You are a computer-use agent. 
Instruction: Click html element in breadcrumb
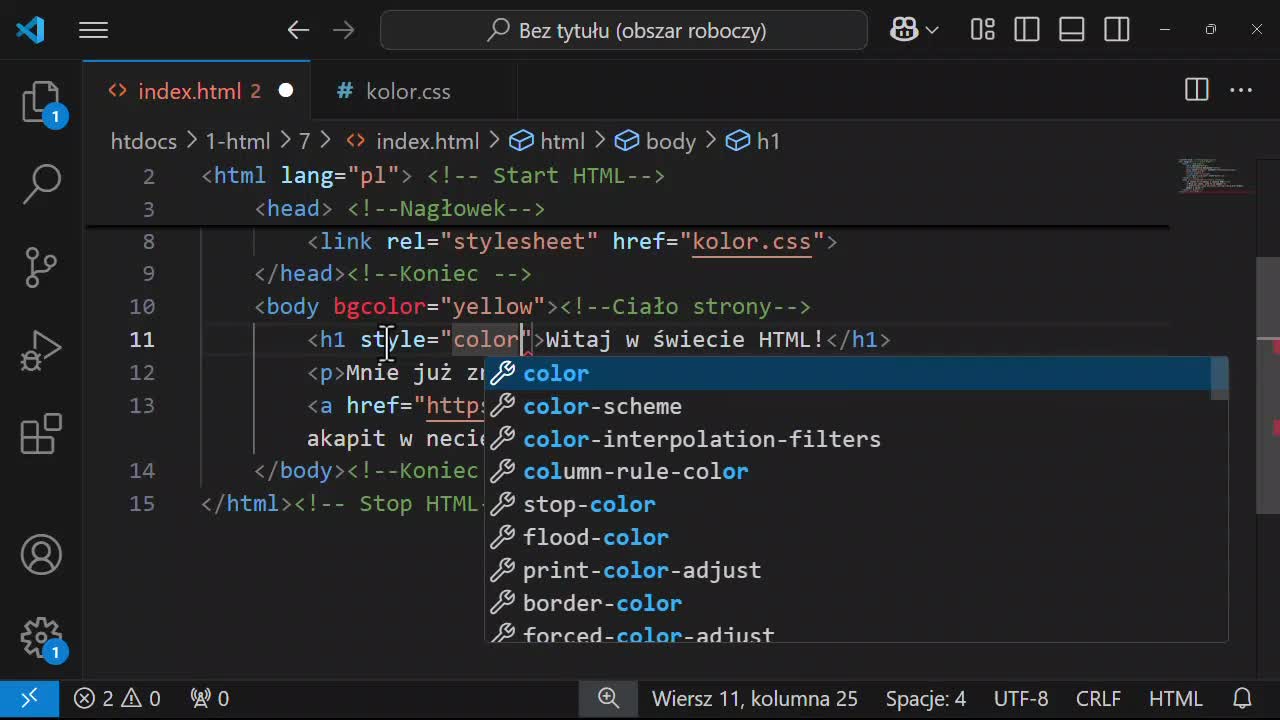tap(548, 141)
